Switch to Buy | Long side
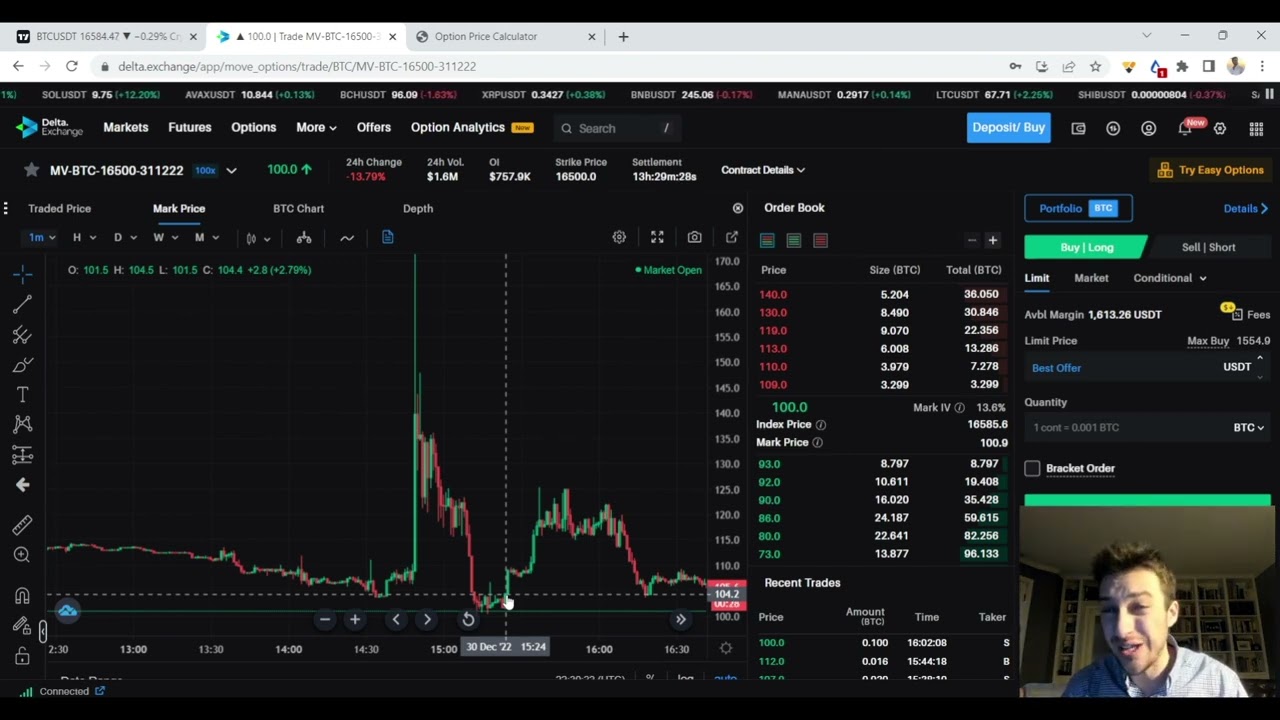 (1087, 247)
